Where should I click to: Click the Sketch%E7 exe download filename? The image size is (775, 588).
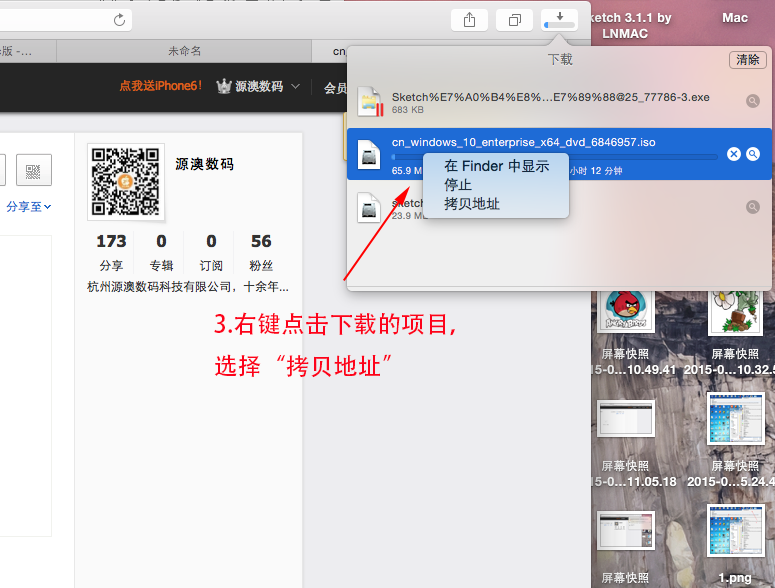[551, 97]
